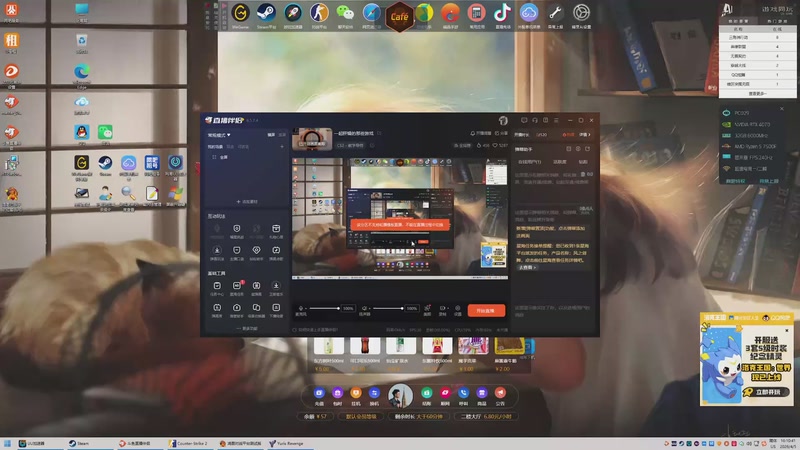Launch the TikTok/Douyin icon in dock
Image resolution: width=800 pixels, height=450 pixels.
503,13
